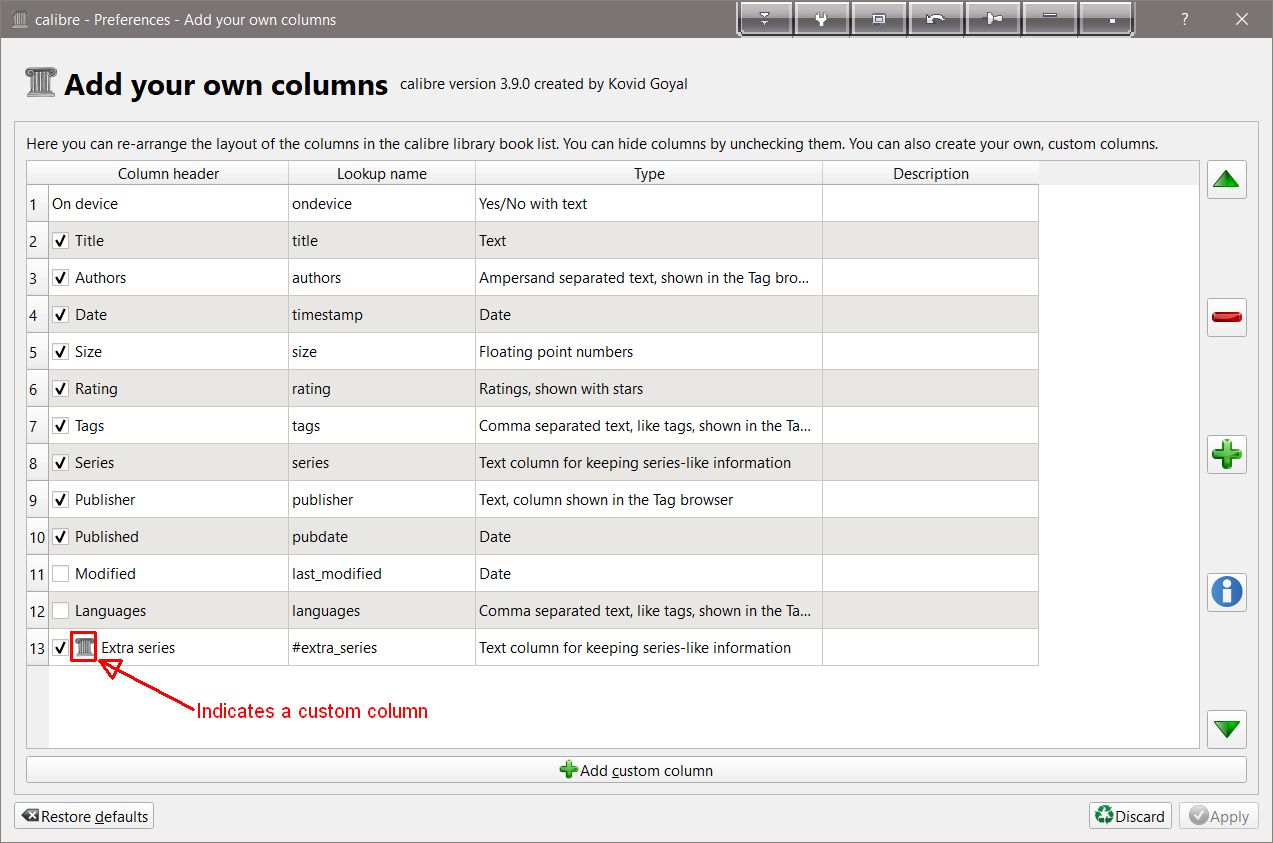Click the horizontal dash icon in title bar toolbar
This screenshot has width=1273, height=843.
point(1050,19)
